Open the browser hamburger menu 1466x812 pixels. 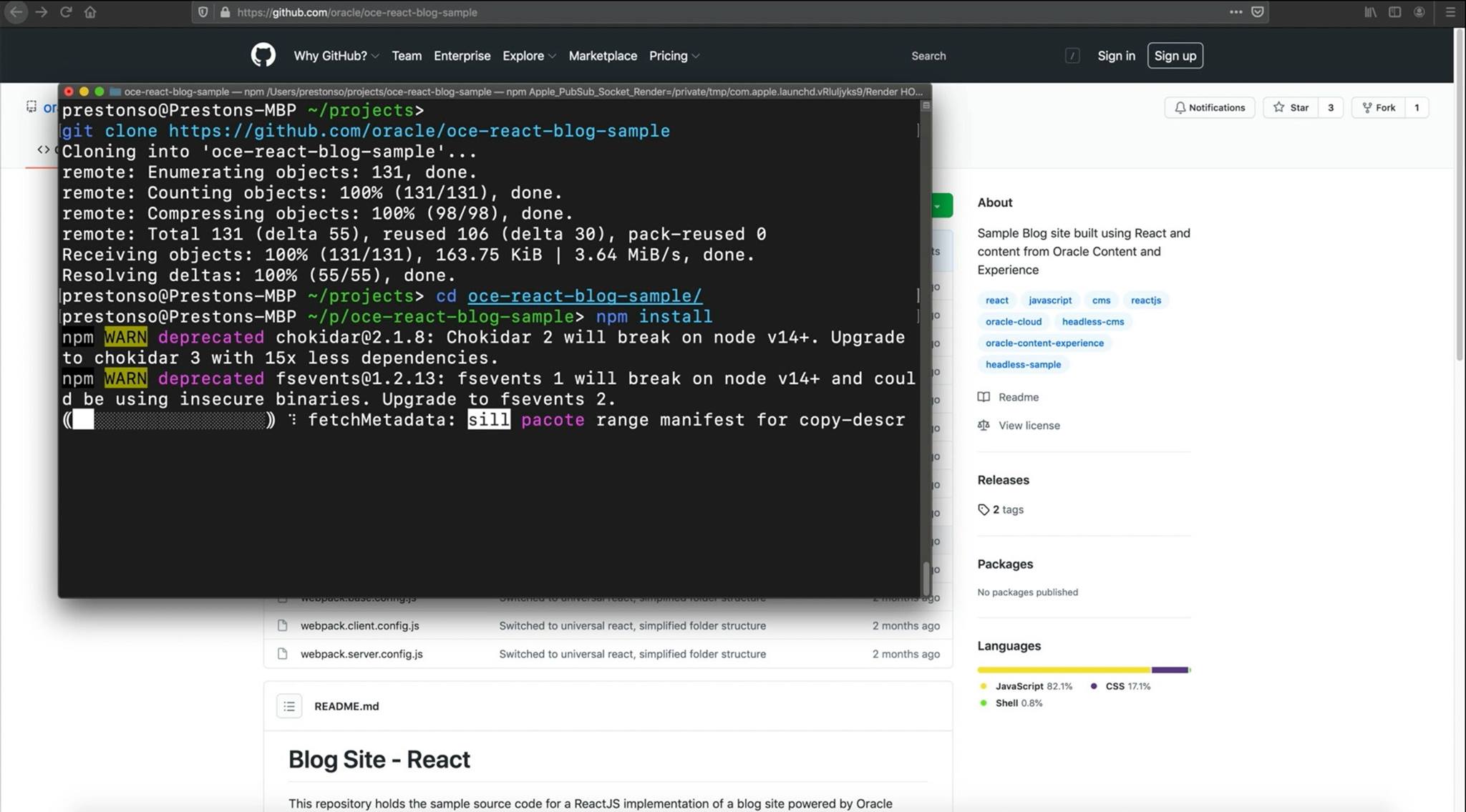(x=1450, y=12)
